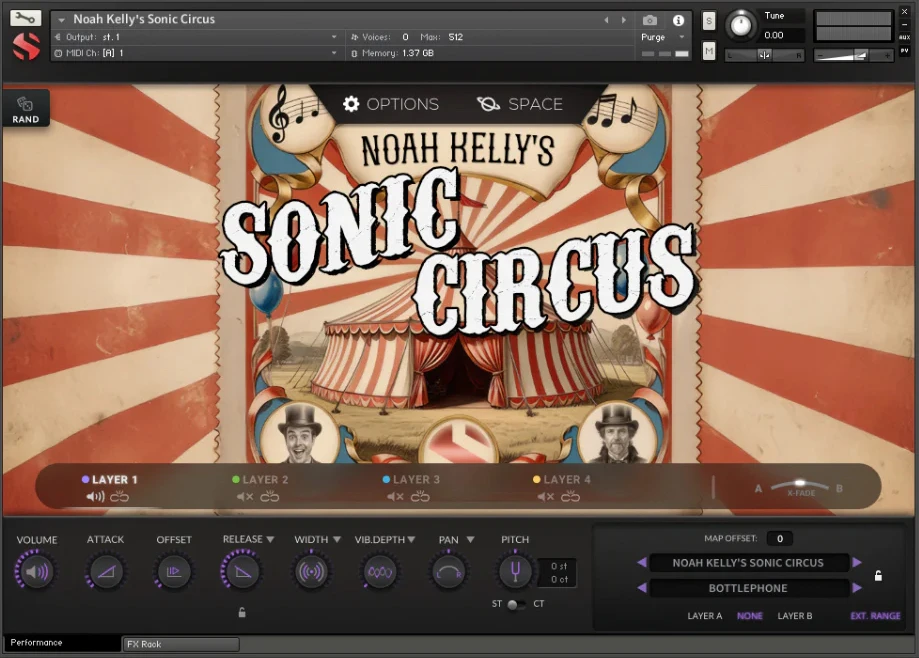This screenshot has height=658, width=919.
Task: Select the LAYER 1 tab
Action: click(110, 479)
